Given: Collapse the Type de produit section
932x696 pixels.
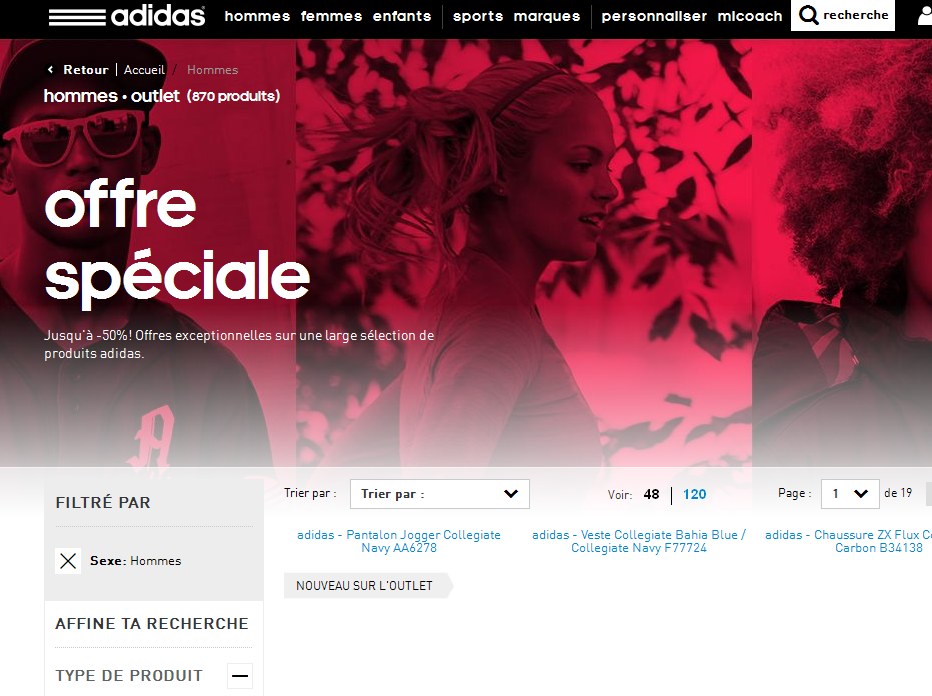Looking at the screenshot, I should pyautogui.click(x=240, y=676).
